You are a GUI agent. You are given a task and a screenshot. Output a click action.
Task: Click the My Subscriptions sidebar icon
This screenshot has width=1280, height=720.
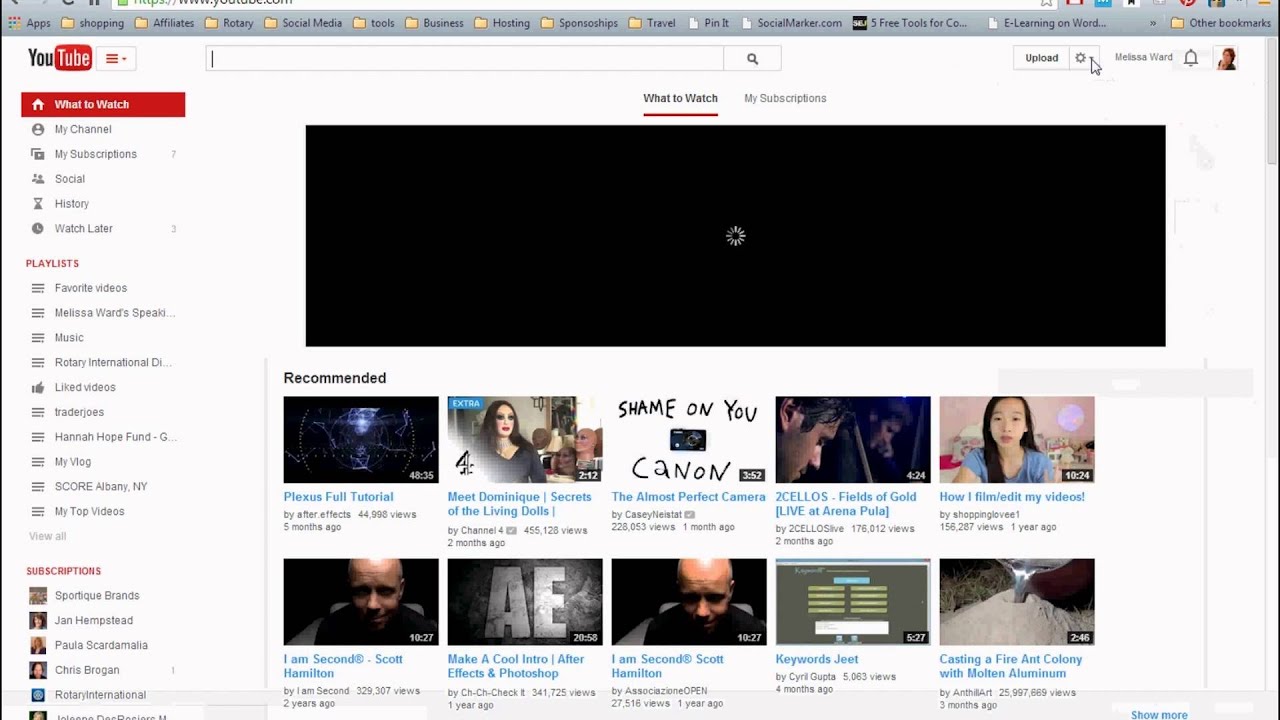[x=38, y=154]
